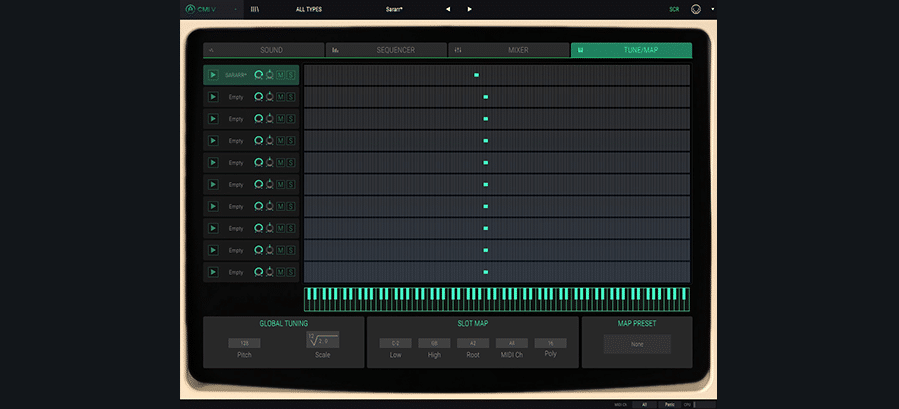The width and height of the screenshot is (899, 409).
Task: Click the second slot root marker
Action: pos(486,97)
